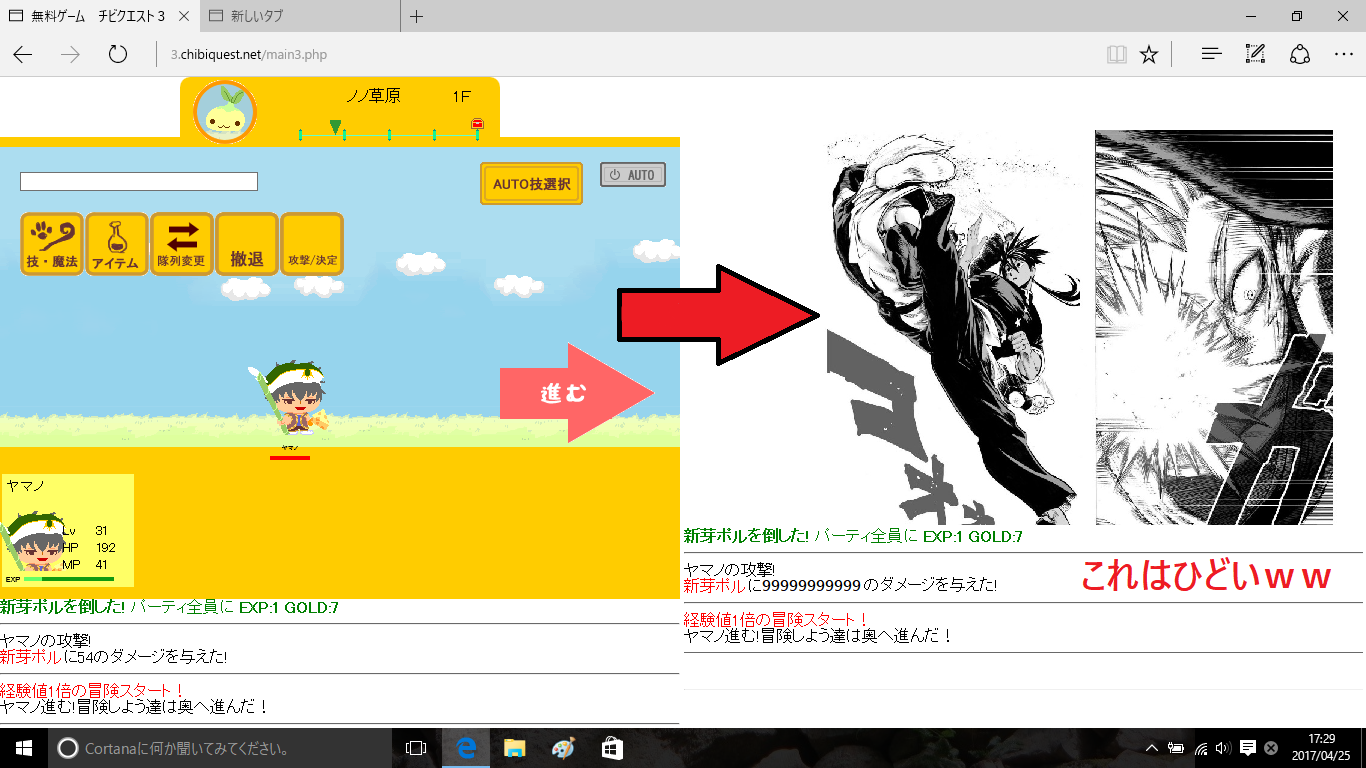Toggle the AUTO power switch
Screen dimensions: 1366x768
click(x=633, y=175)
